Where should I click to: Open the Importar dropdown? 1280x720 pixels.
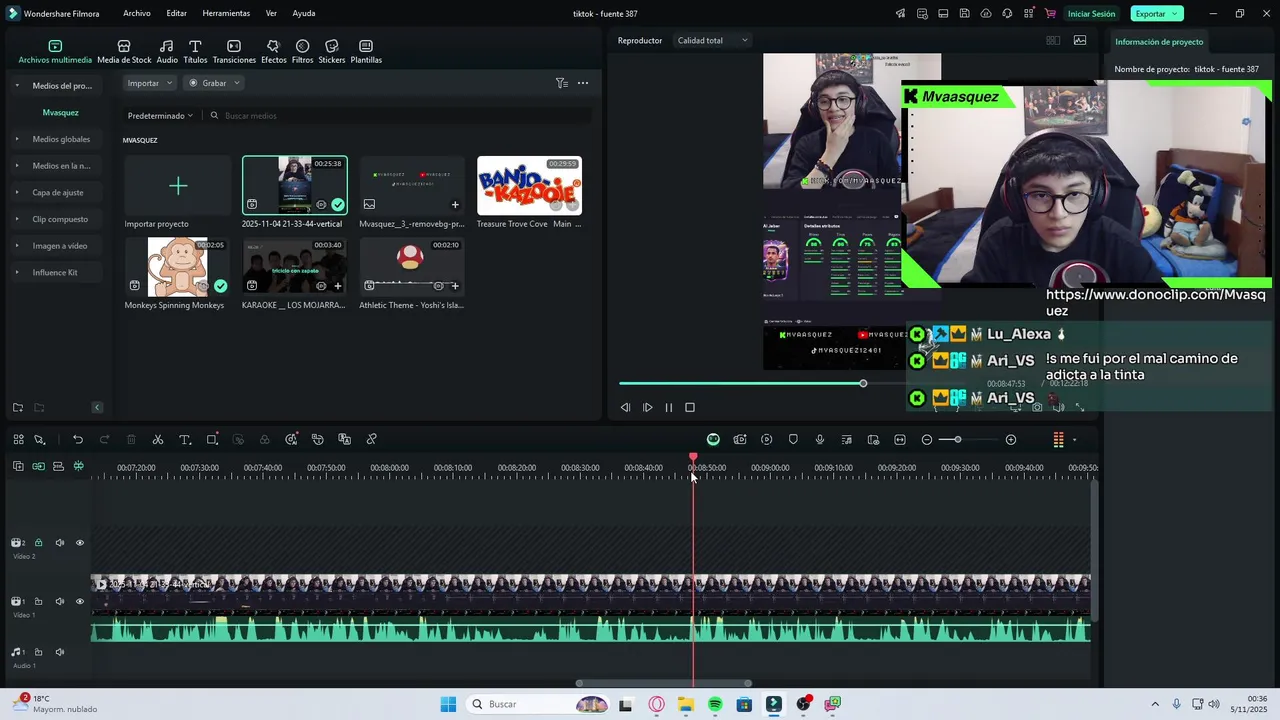[150, 83]
